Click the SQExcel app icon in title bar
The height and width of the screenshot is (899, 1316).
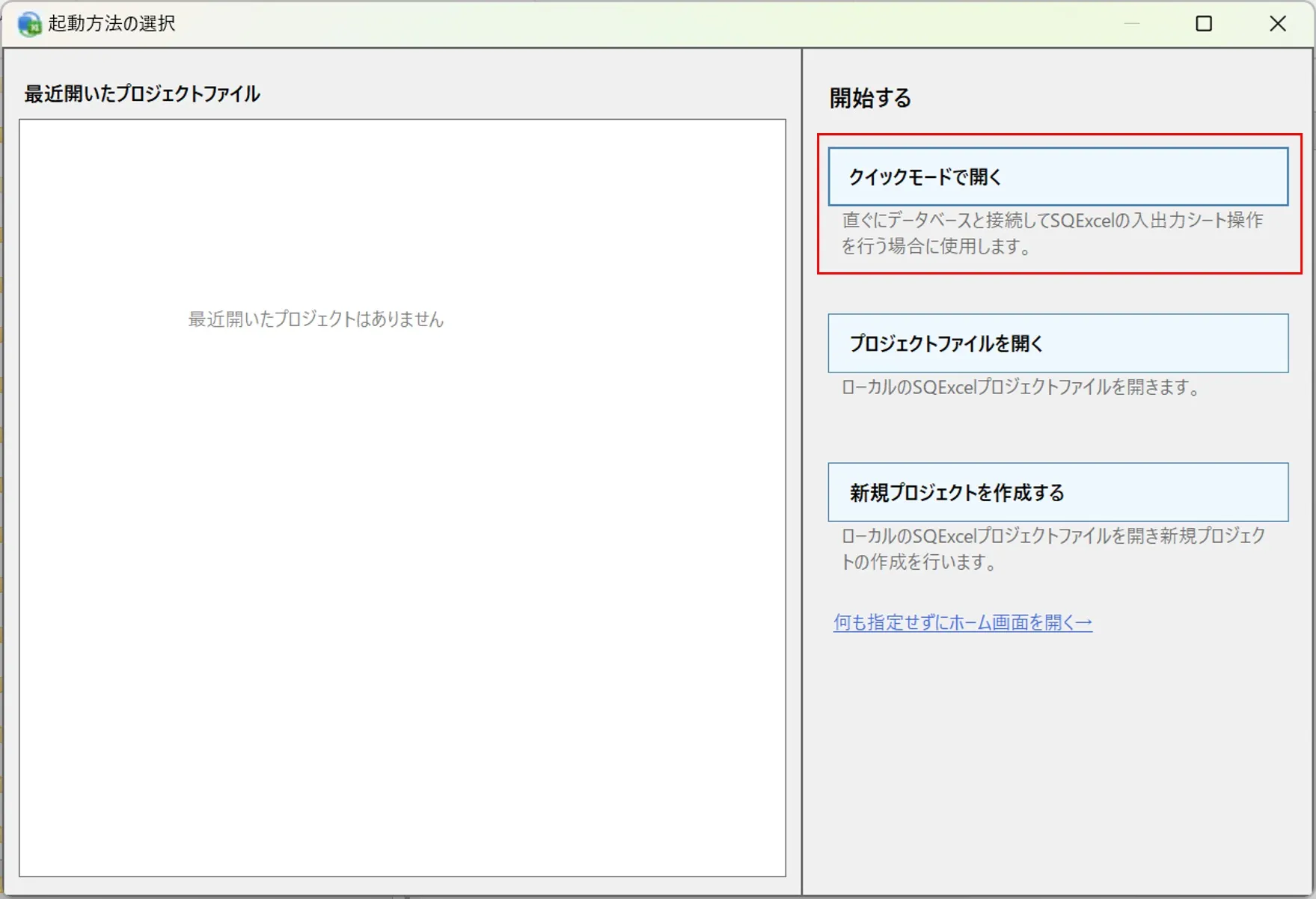pos(29,24)
